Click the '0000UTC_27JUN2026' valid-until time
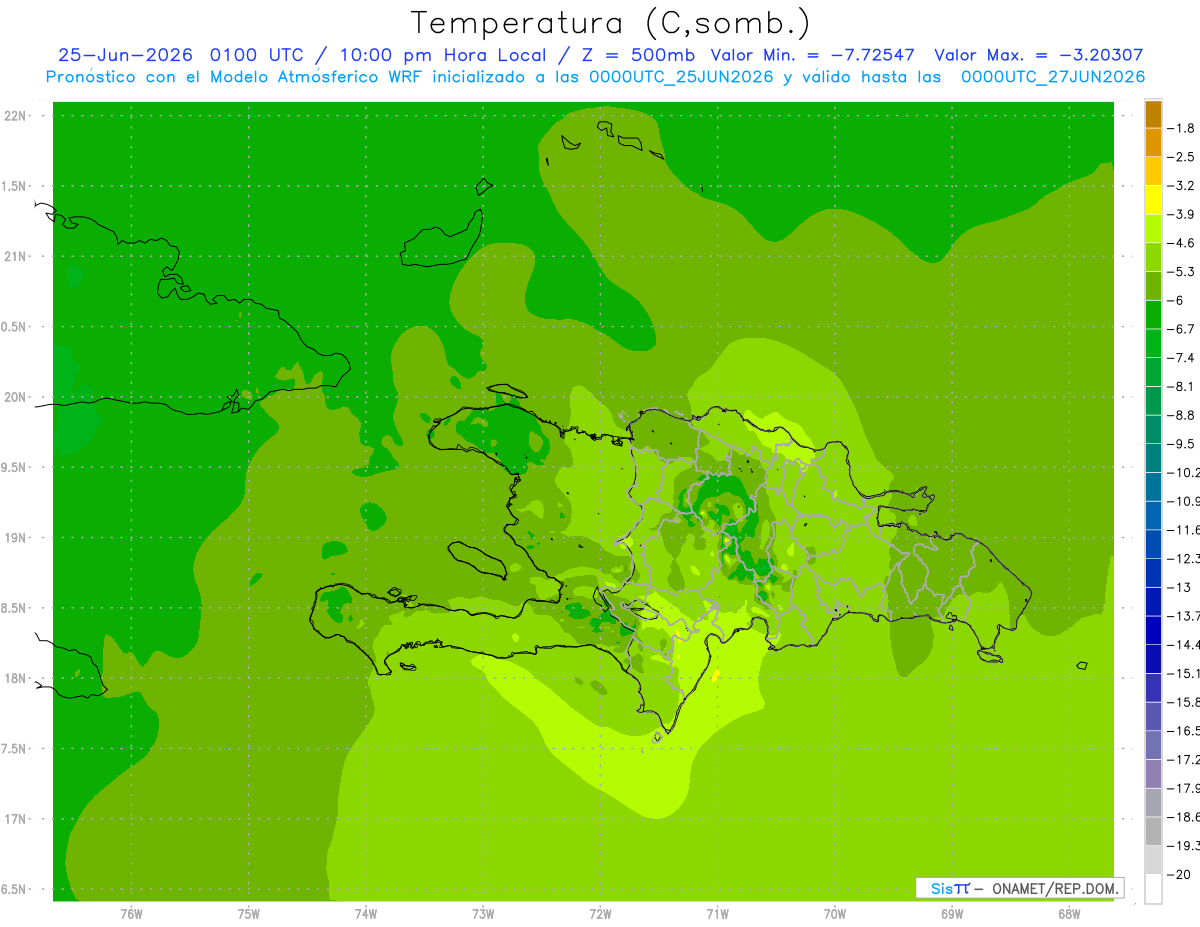1200x927 pixels. pos(1053,77)
